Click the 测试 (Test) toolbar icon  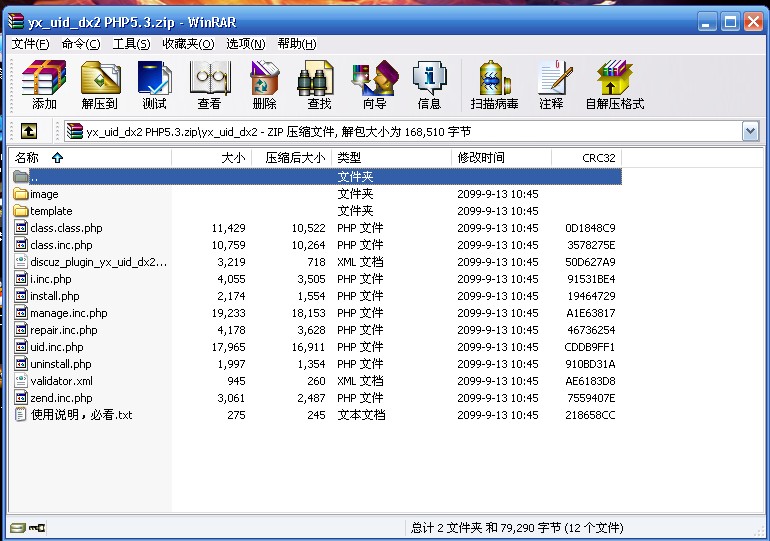[x=155, y=85]
